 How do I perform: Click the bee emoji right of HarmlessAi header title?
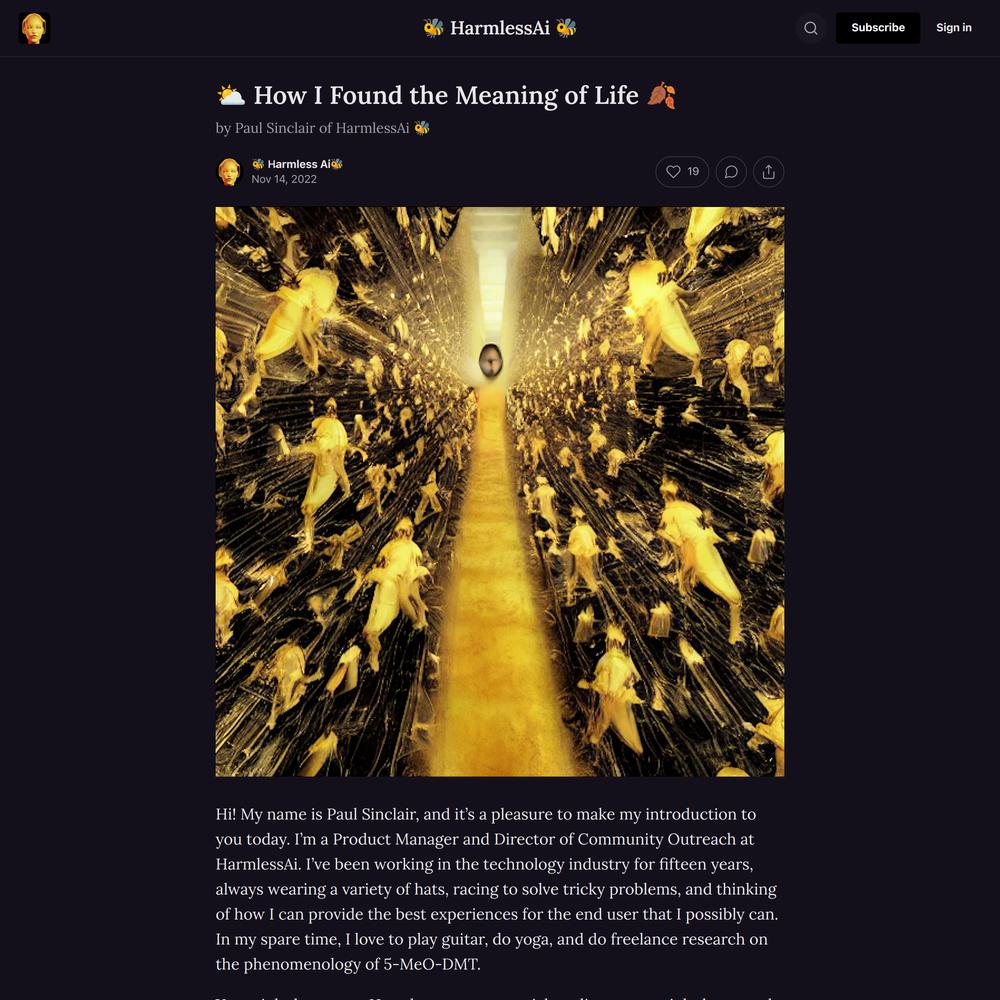[566, 28]
